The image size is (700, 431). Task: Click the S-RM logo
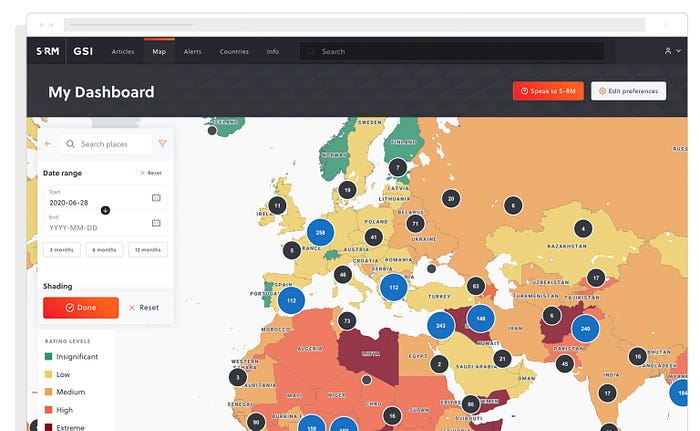47,51
